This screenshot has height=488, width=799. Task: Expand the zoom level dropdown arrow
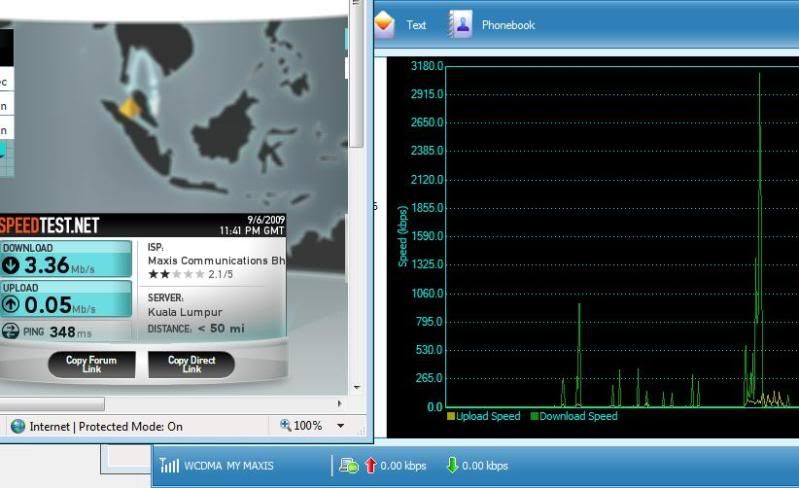coord(340,426)
